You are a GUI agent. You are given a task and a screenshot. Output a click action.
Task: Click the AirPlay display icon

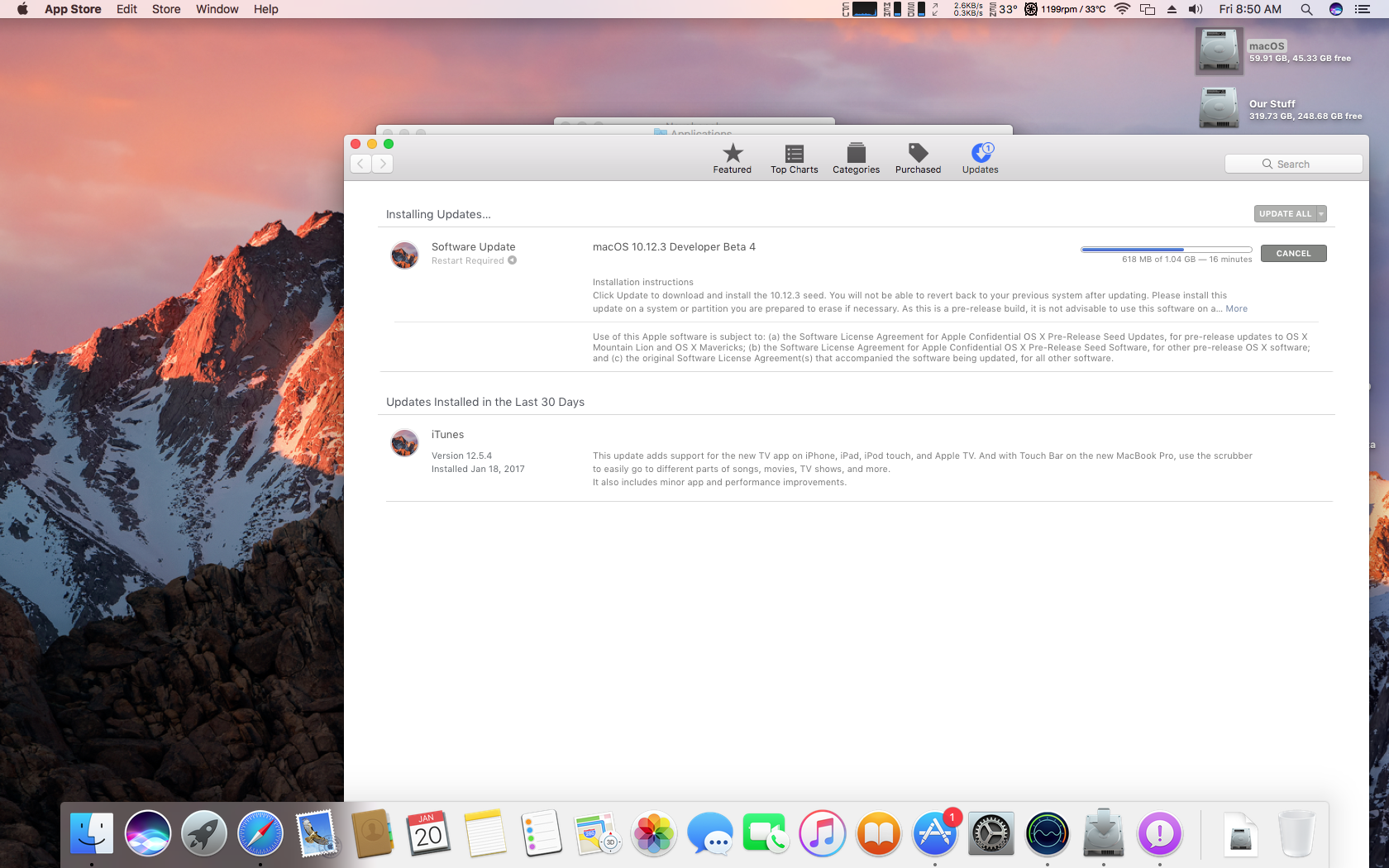click(1147, 9)
